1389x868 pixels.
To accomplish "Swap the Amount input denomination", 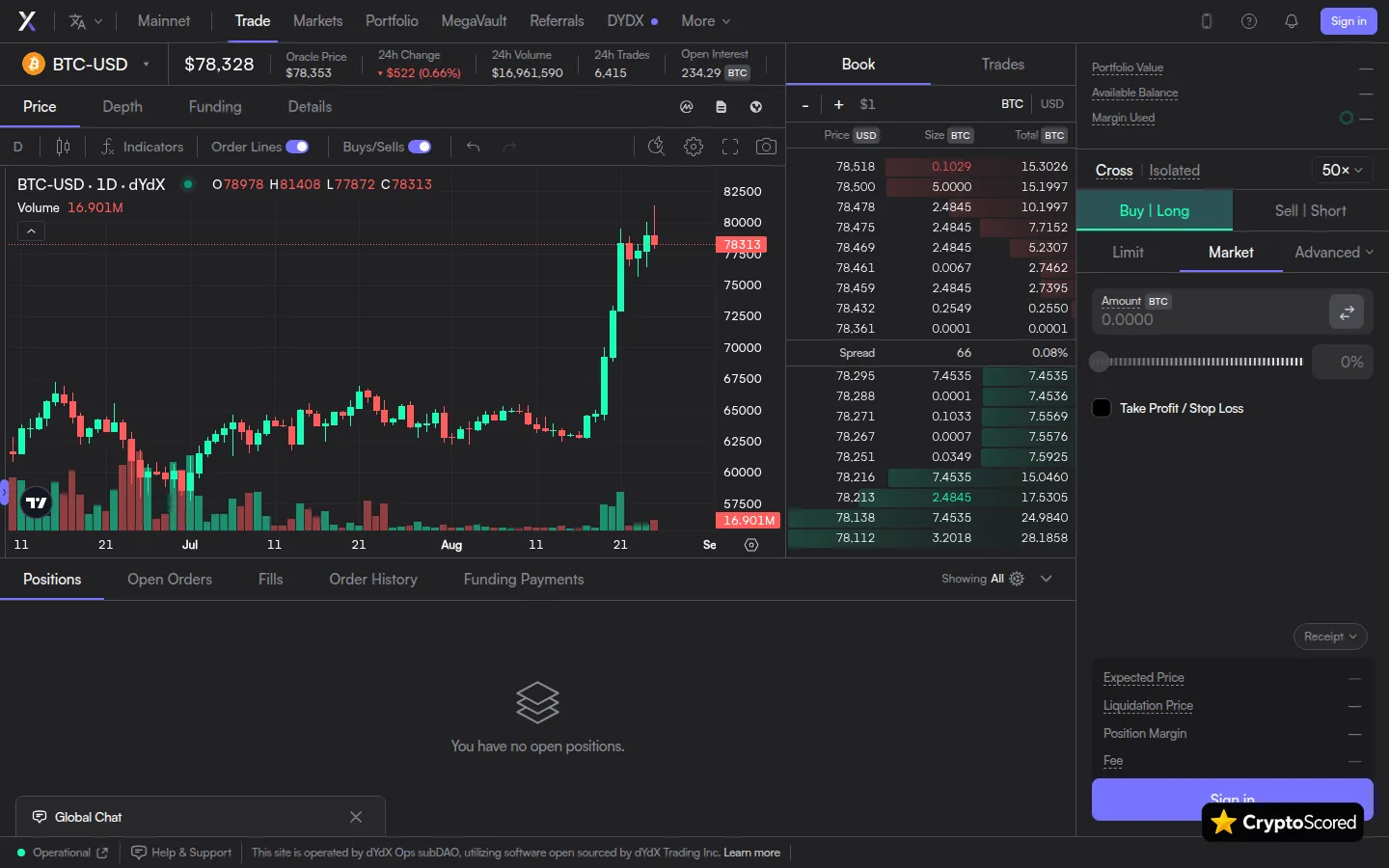I will tap(1347, 312).
